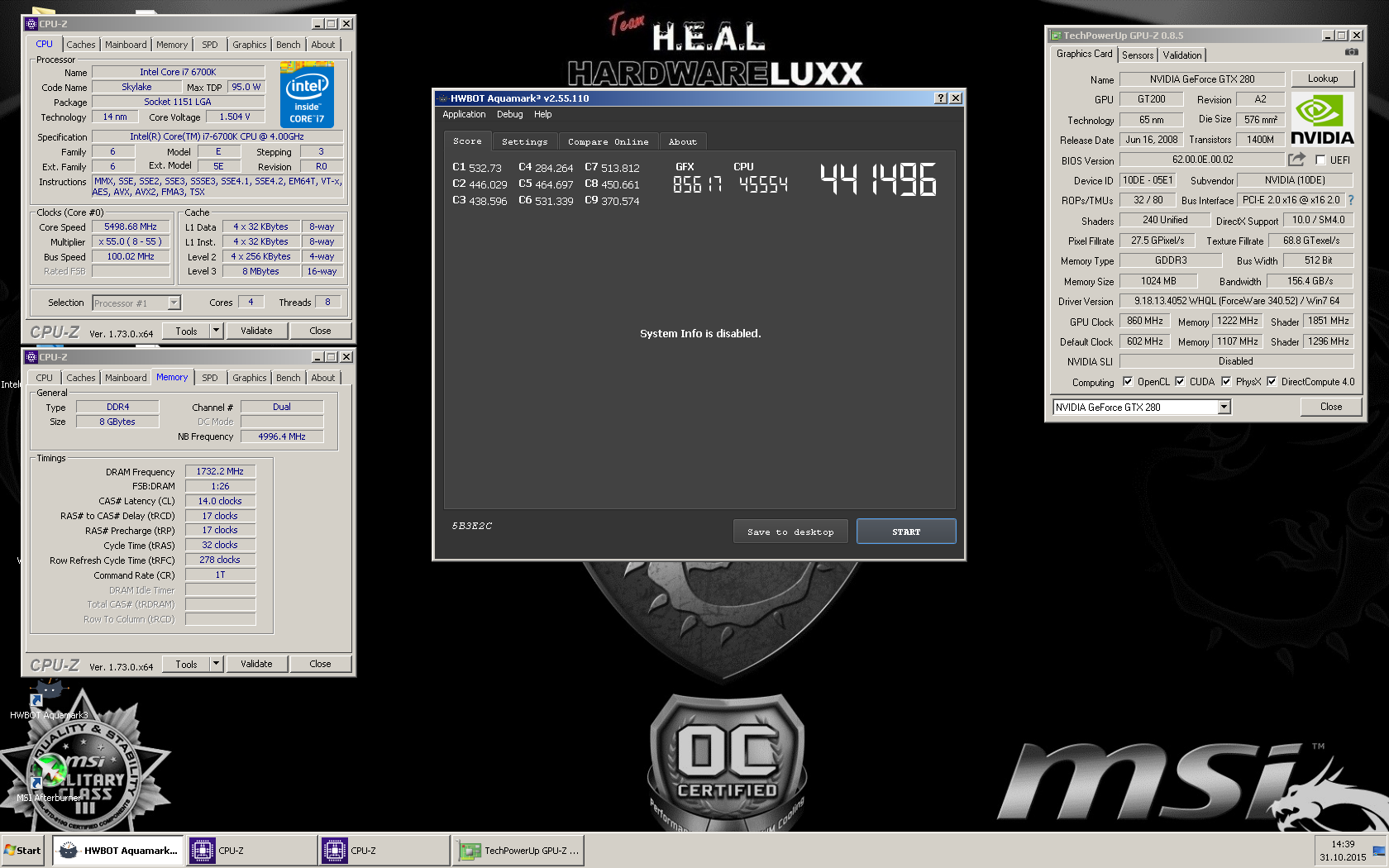
Task: Click the BIOS share/export icon in GPU-Z
Action: pyautogui.click(x=1296, y=159)
